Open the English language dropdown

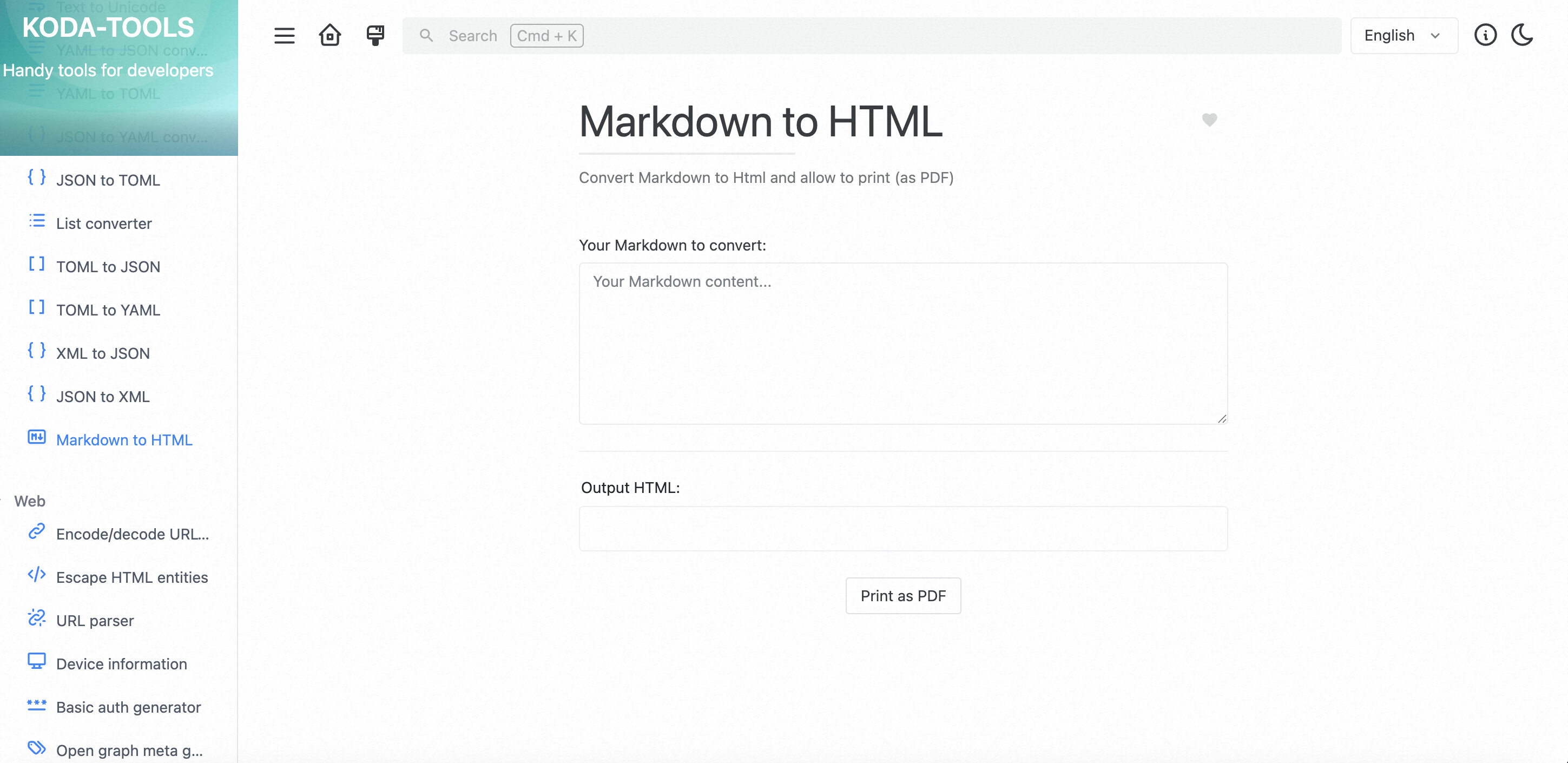point(1404,35)
